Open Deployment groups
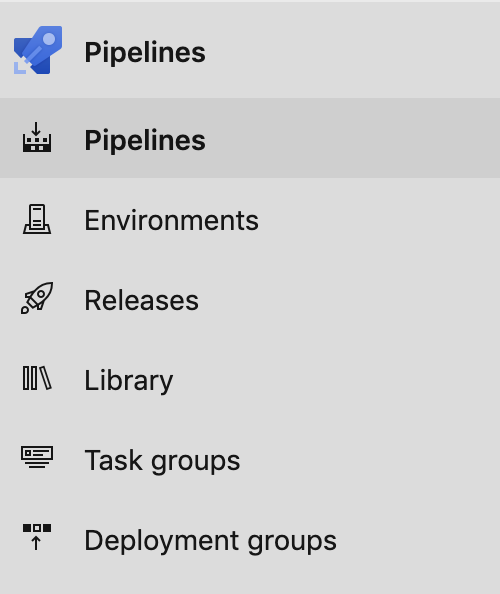Image resolution: width=500 pixels, height=594 pixels. tap(250, 540)
